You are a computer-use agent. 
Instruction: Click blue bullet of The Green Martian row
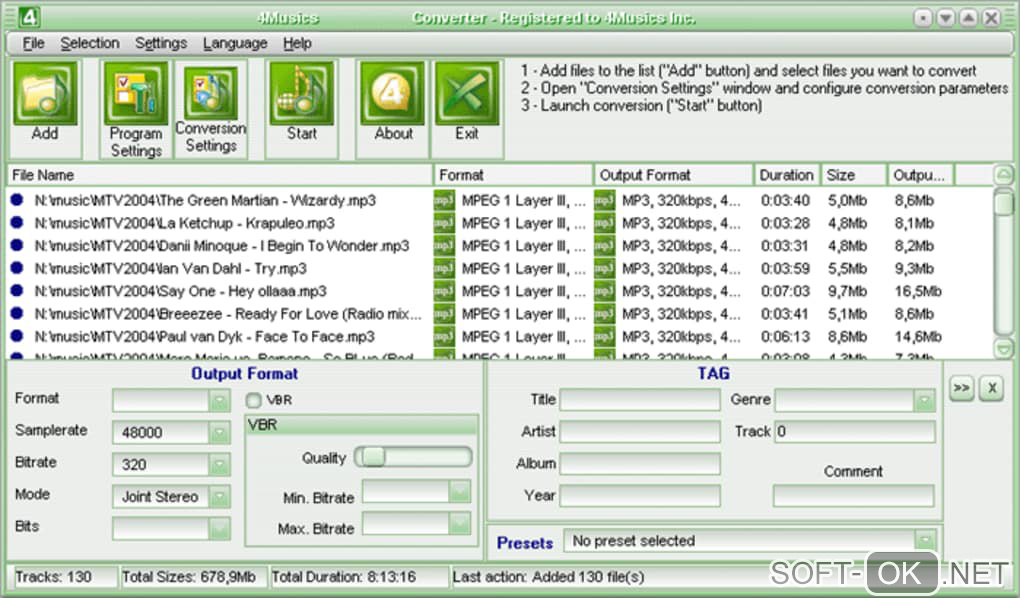(18, 200)
